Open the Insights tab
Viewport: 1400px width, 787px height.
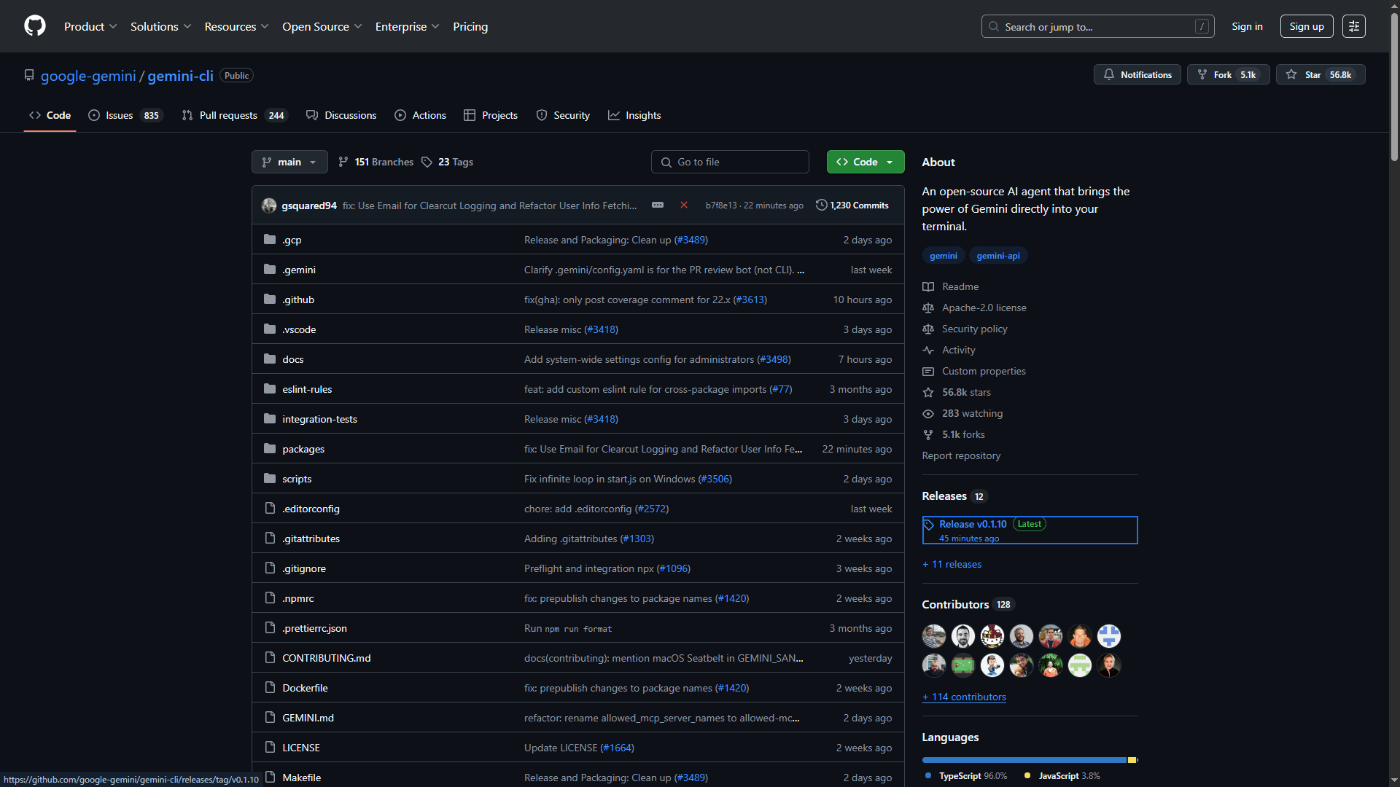634,115
